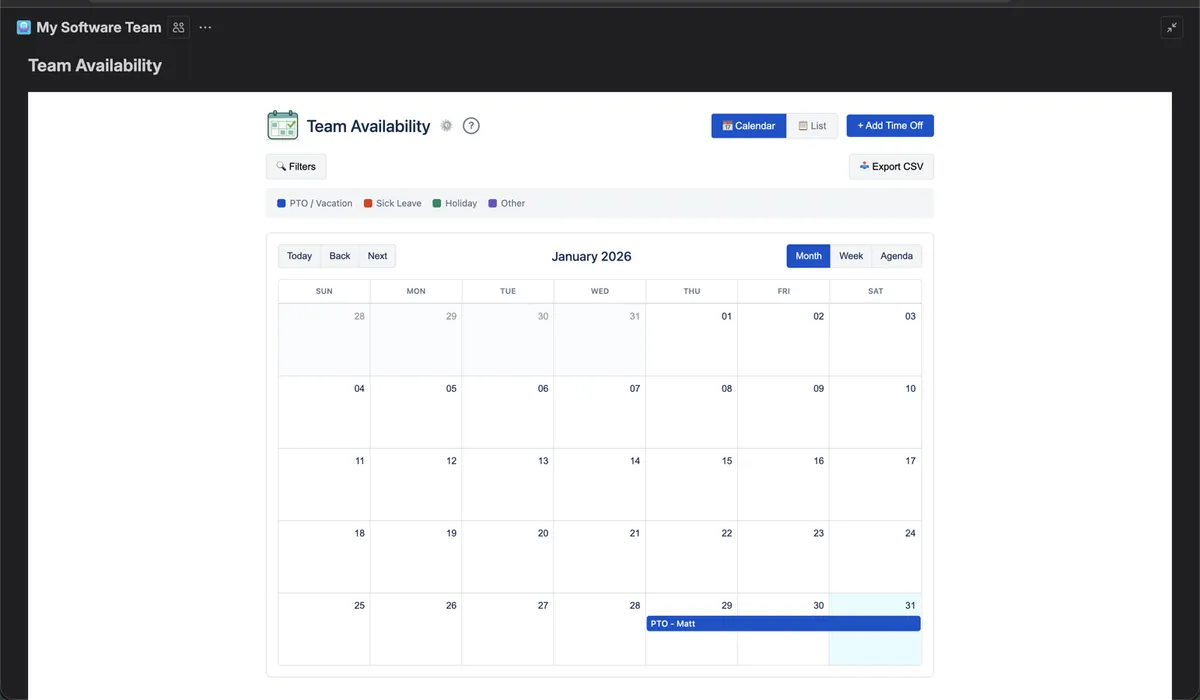Select the Month view tab
Image resolution: width=1200 pixels, height=700 pixels.
[809, 256]
